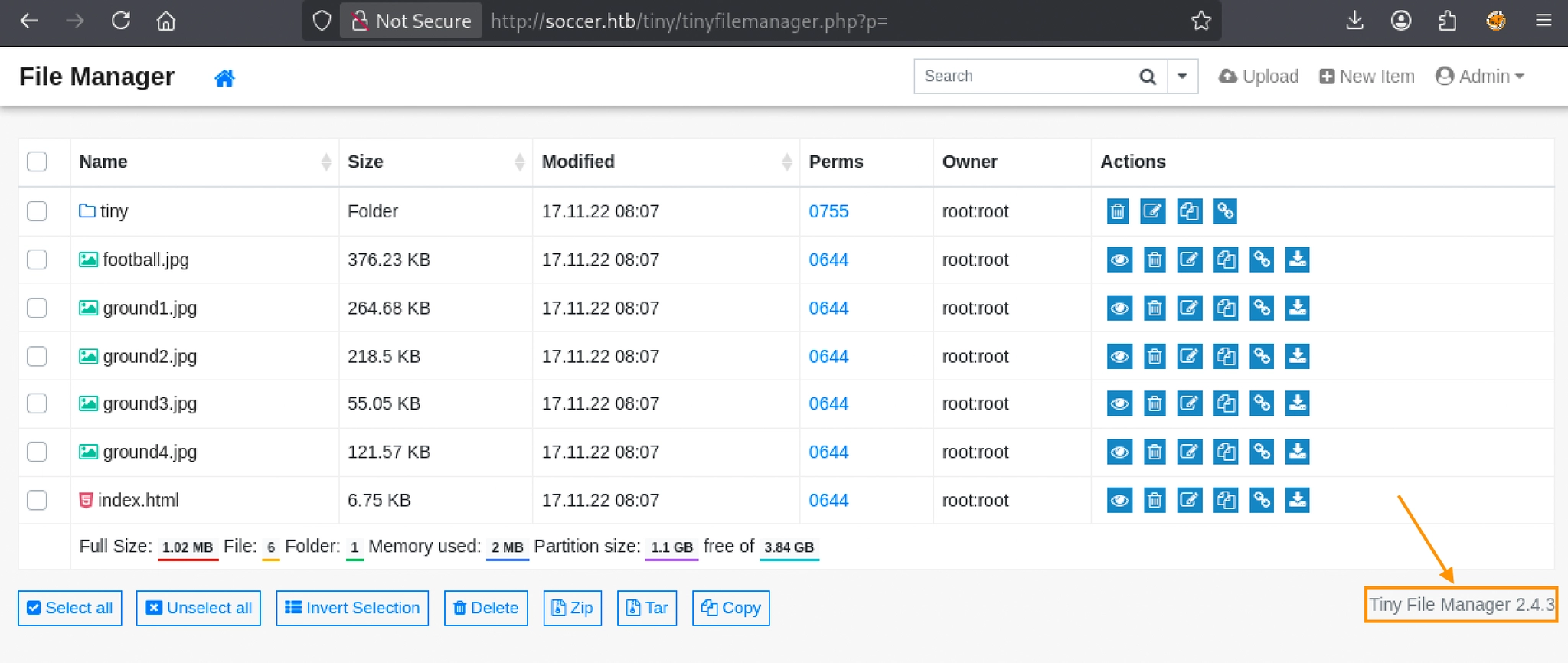Viewport: 1568px width, 663px height.
Task: Copy the tiny folder via copy icon
Action: coord(1189,211)
